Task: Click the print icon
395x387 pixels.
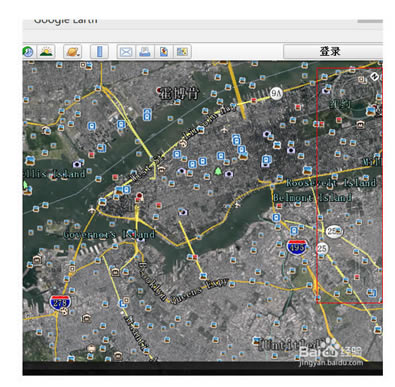Action: (145, 52)
